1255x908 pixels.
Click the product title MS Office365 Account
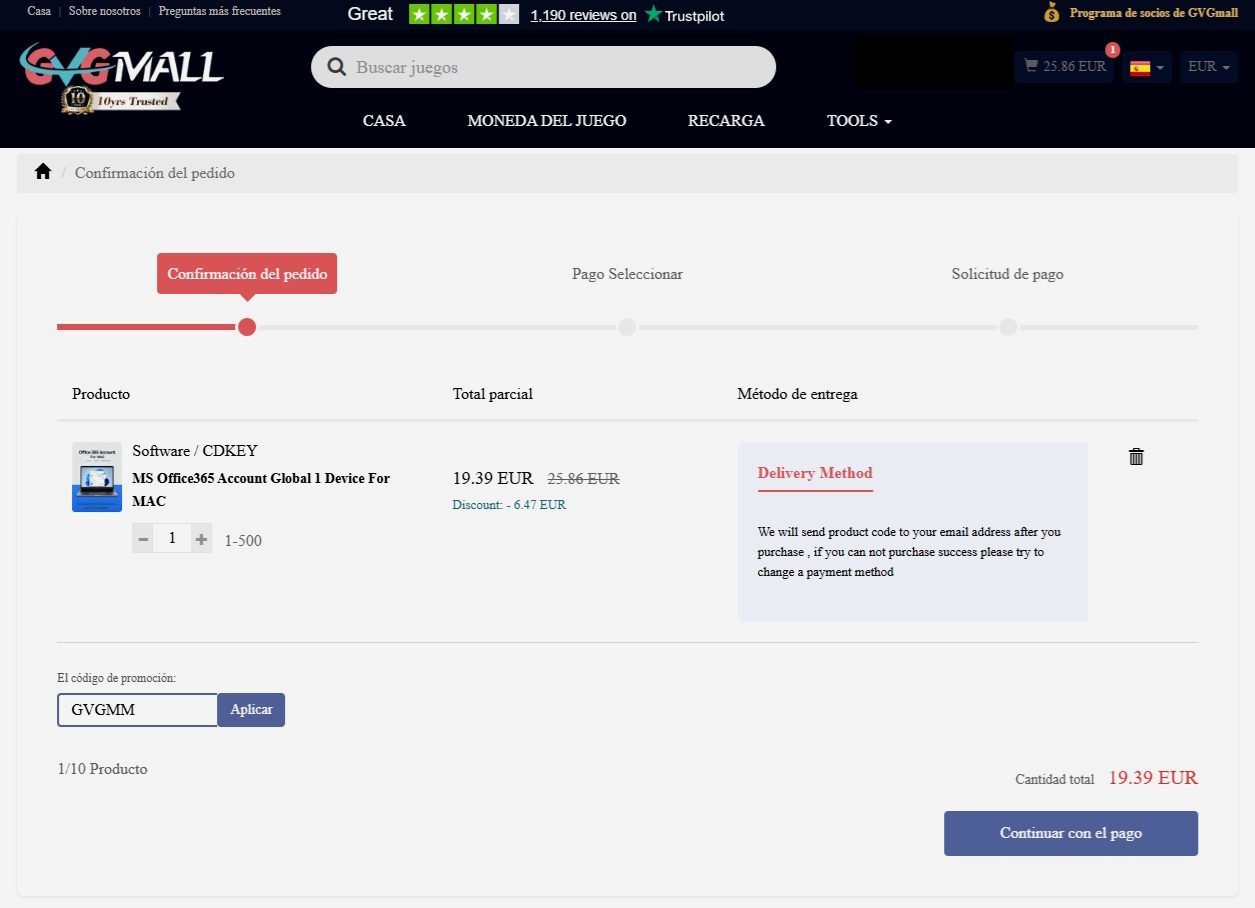(261, 490)
